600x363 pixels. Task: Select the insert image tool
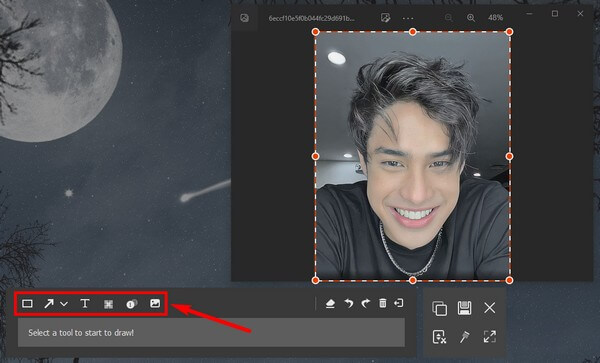tap(155, 303)
